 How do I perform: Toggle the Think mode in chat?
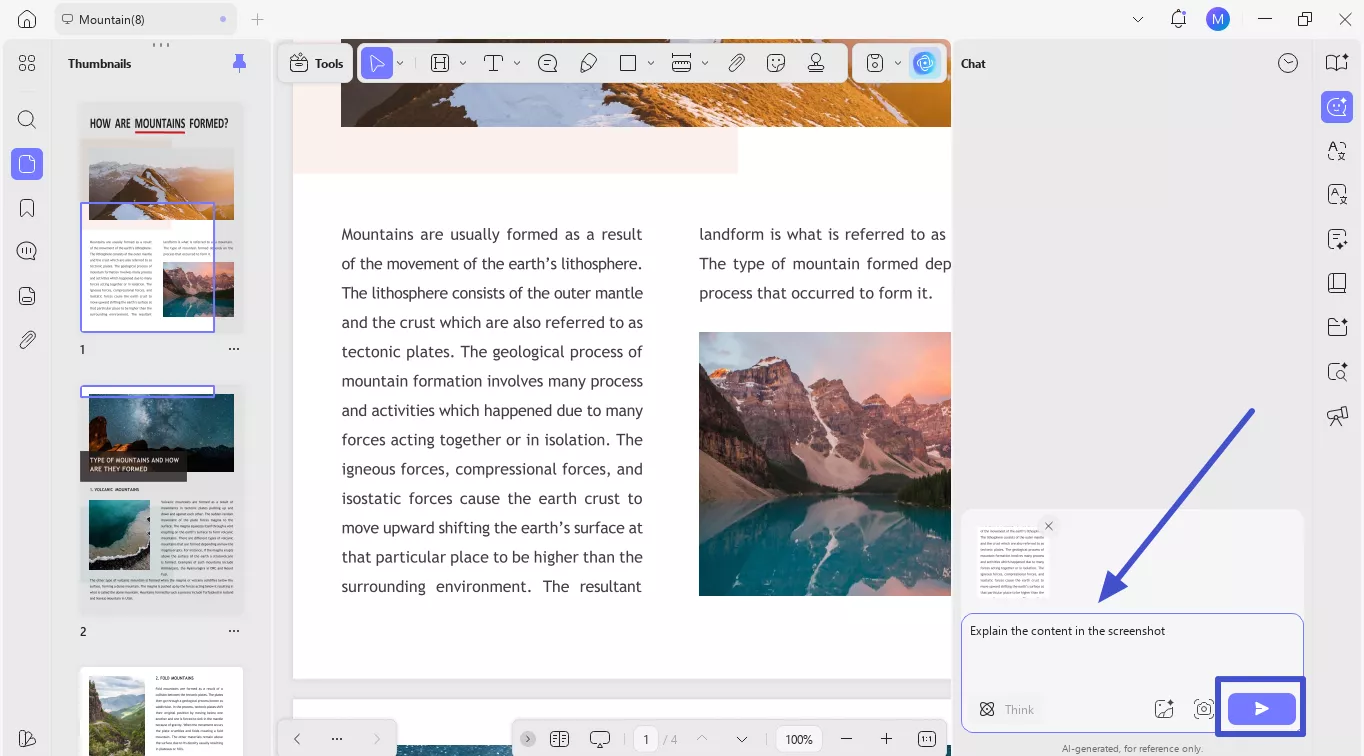coord(1007,709)
